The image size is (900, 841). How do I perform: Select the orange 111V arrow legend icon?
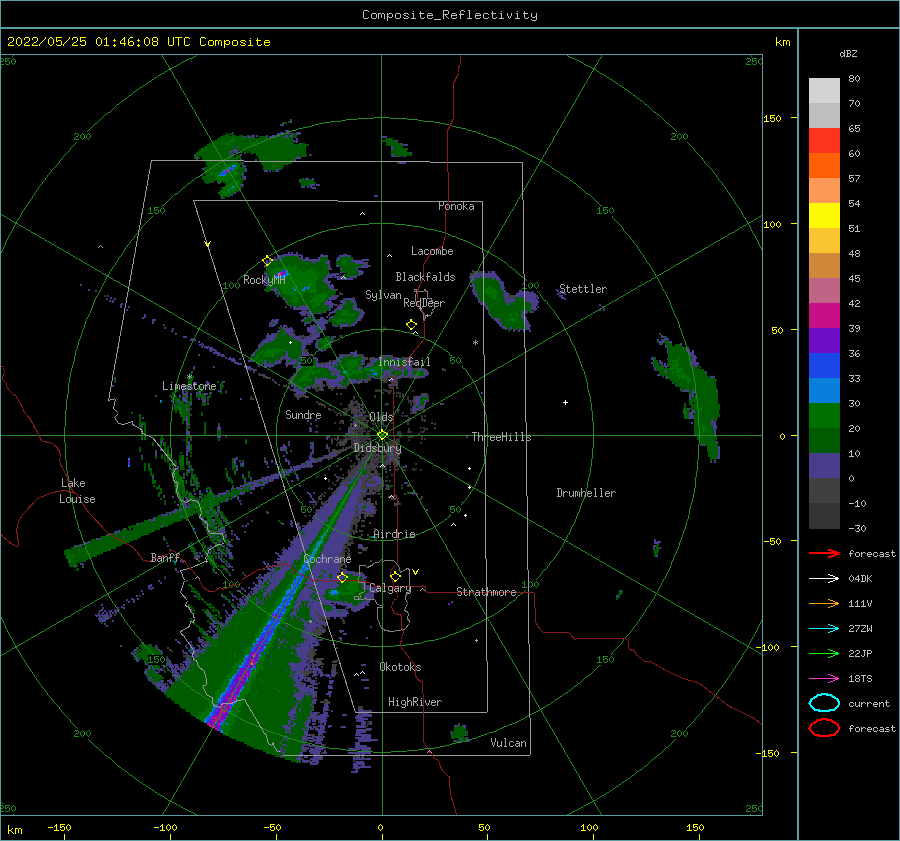point(824,603)
